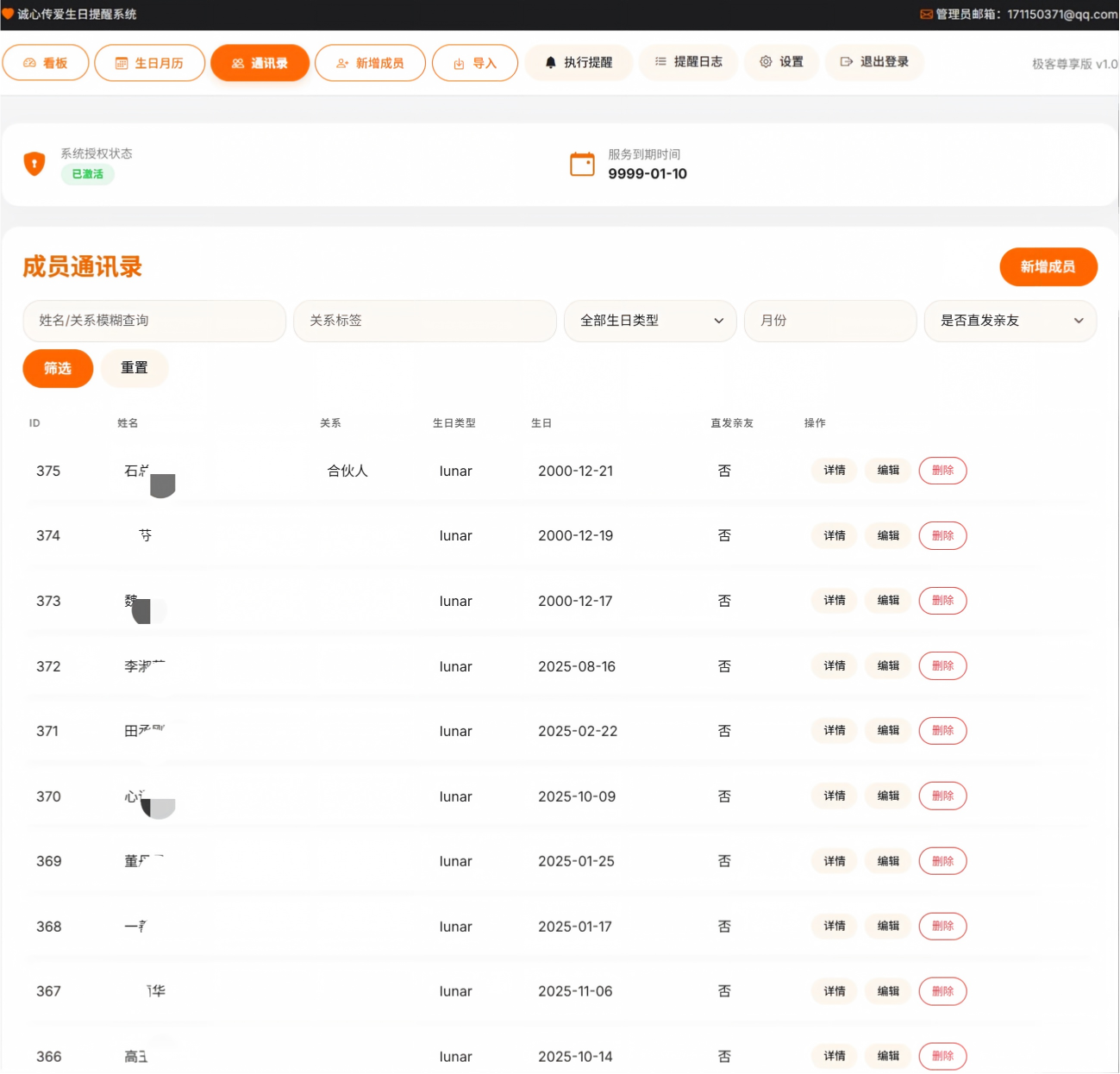Screen dimensions: 1120x1074
Task: Click the dashboard icon in 看板
Action: (x=29, y=63)
